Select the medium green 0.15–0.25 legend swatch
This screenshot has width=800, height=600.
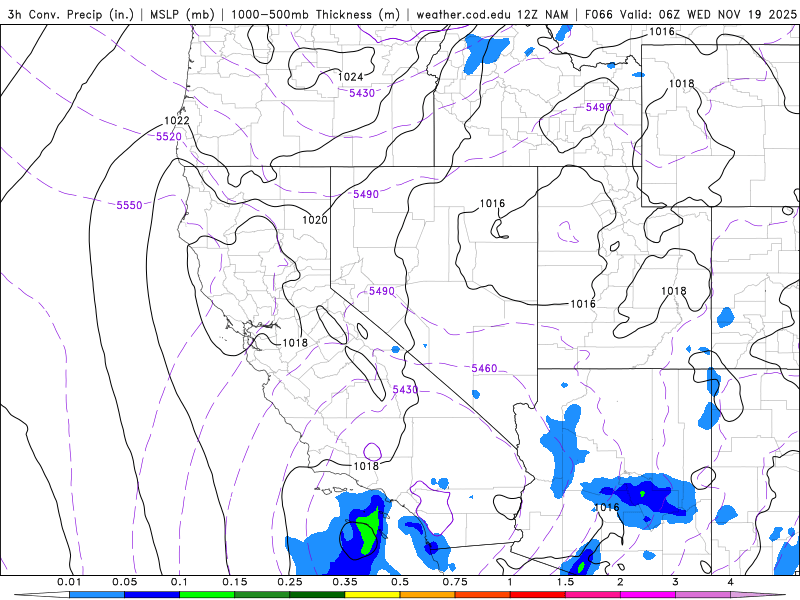coord(262,595)
